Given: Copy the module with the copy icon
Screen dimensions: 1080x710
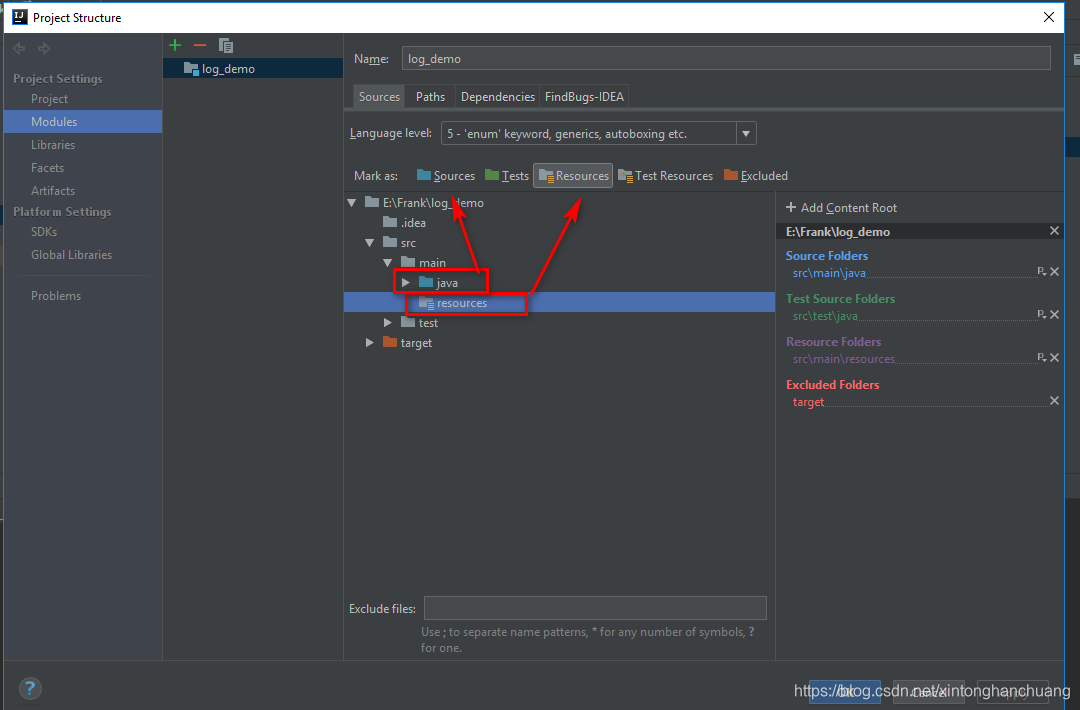Looking at the screenshot, I should [x=225, y=45].
